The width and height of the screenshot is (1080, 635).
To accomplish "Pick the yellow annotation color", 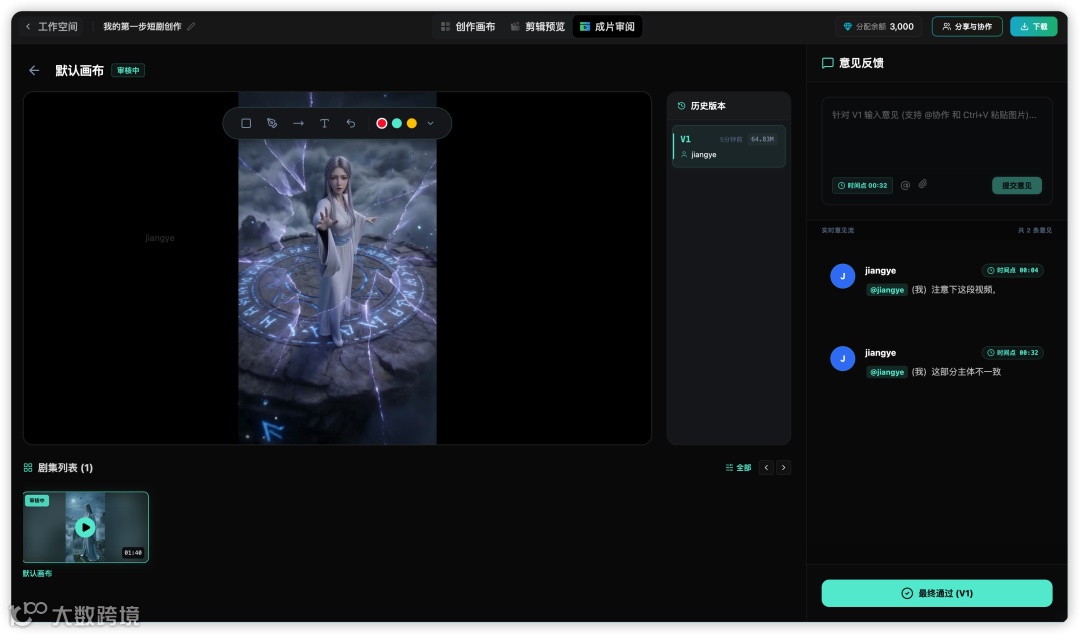I will coord(412,123).
